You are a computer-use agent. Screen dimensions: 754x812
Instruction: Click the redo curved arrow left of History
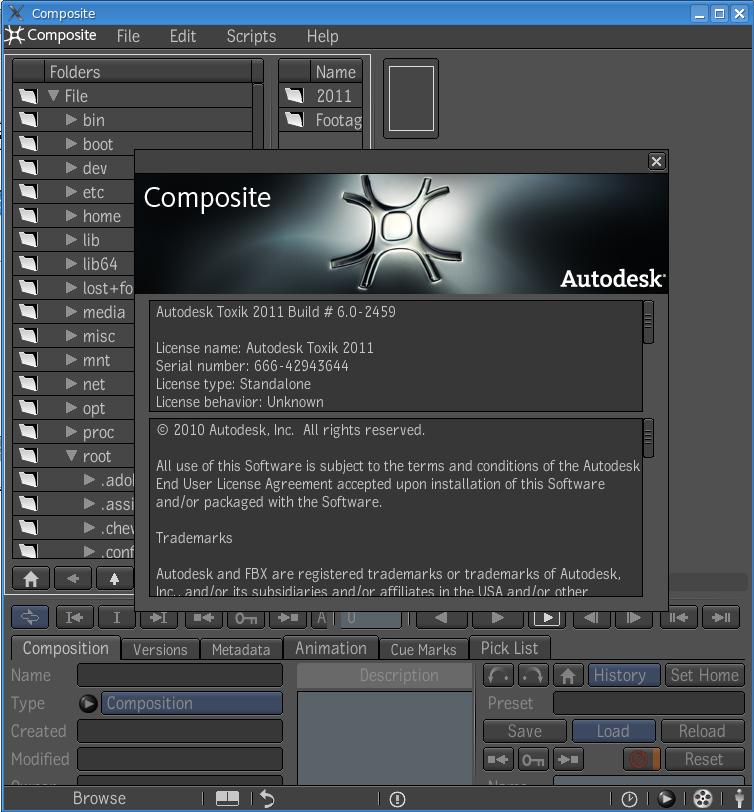click(533, 675)
